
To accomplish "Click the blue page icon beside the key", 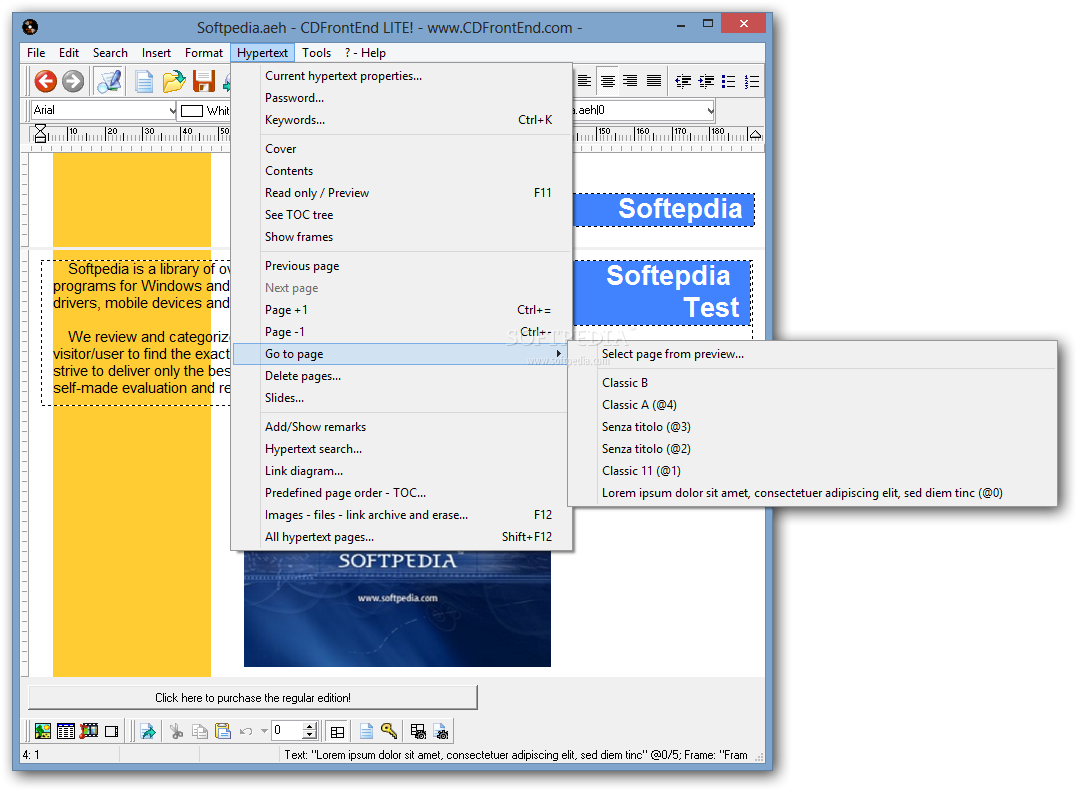I will (x=366, y=731).
